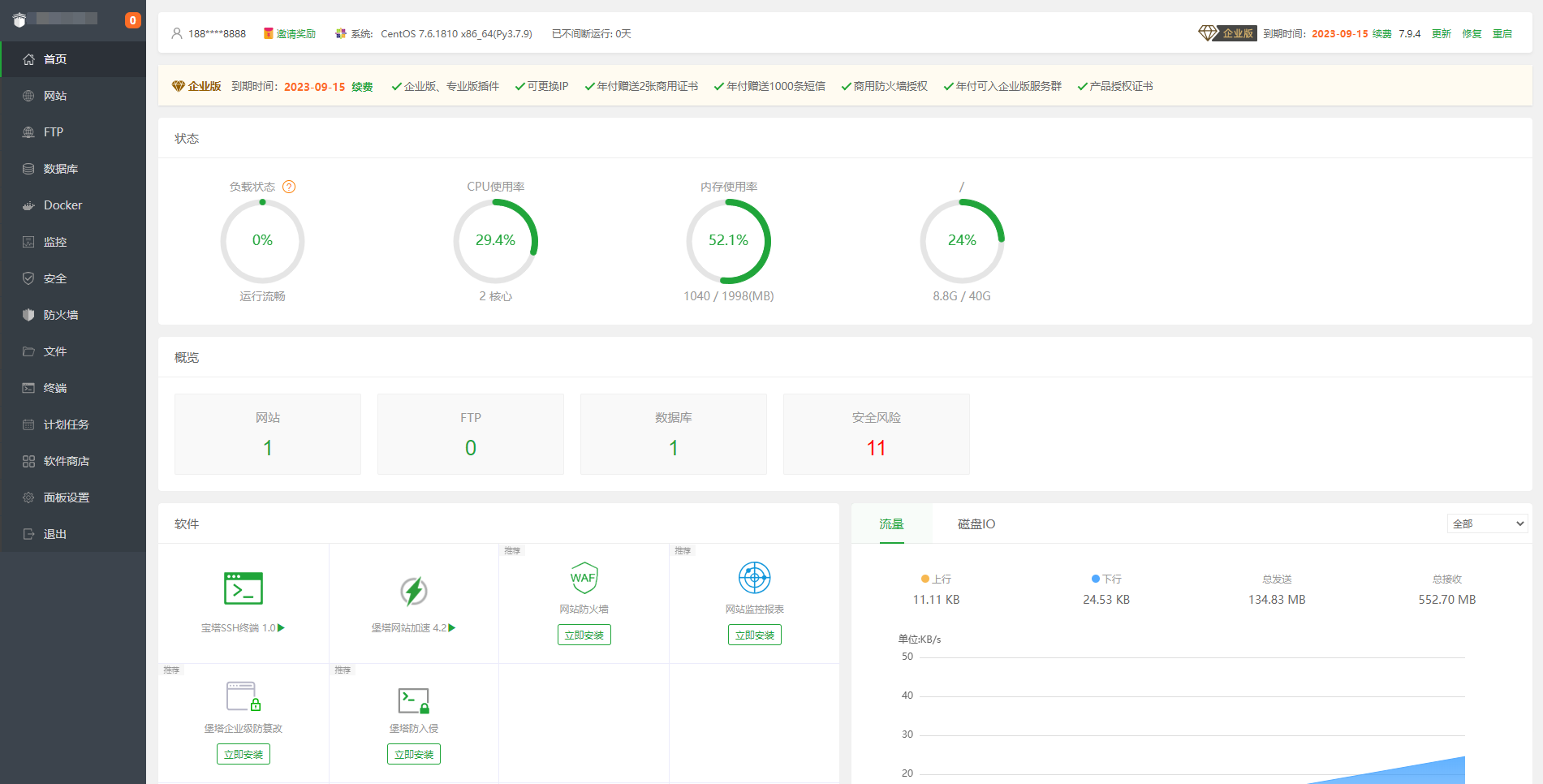The width and height of the screenshot is (1543, 784).
Task: Click the 网站防火墙 WAF shield icon
Action: pyautogui.click(x=584, y=578)
